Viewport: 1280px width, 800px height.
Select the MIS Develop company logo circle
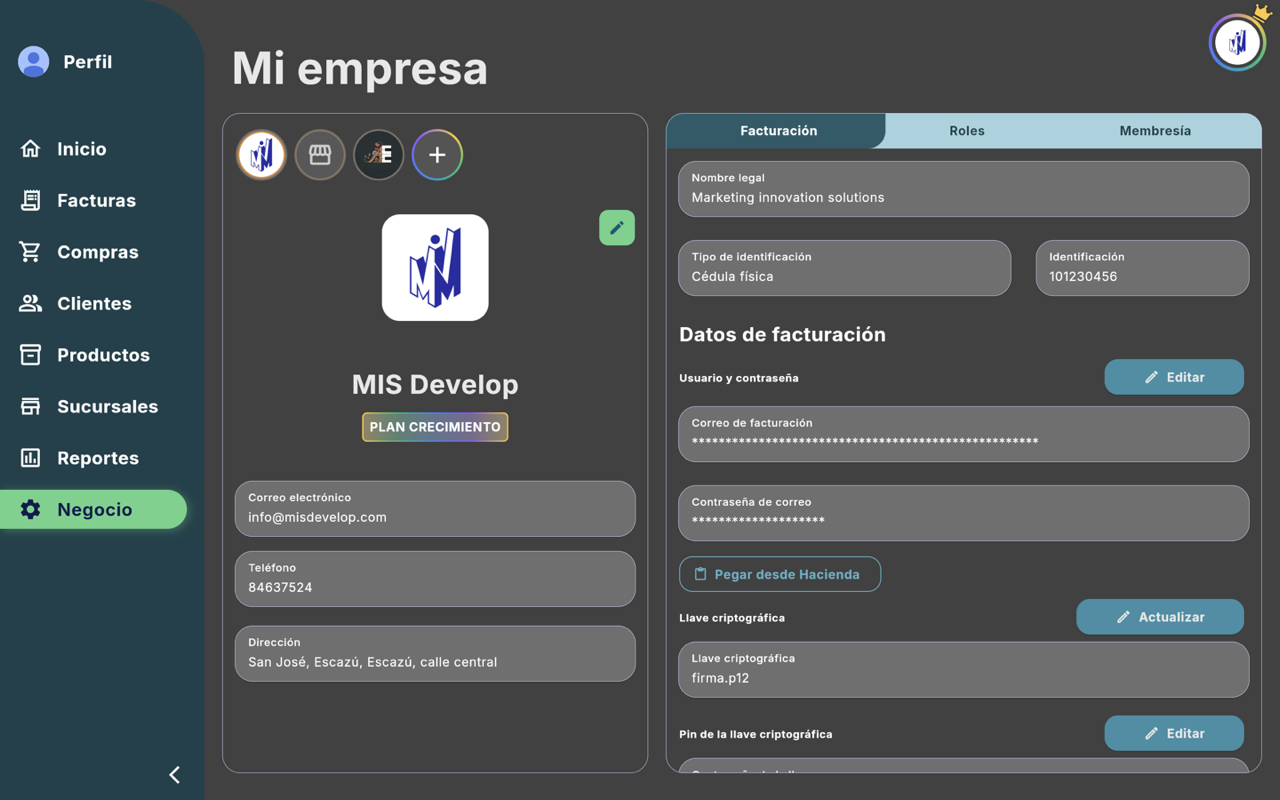click(x=261, y=155)
